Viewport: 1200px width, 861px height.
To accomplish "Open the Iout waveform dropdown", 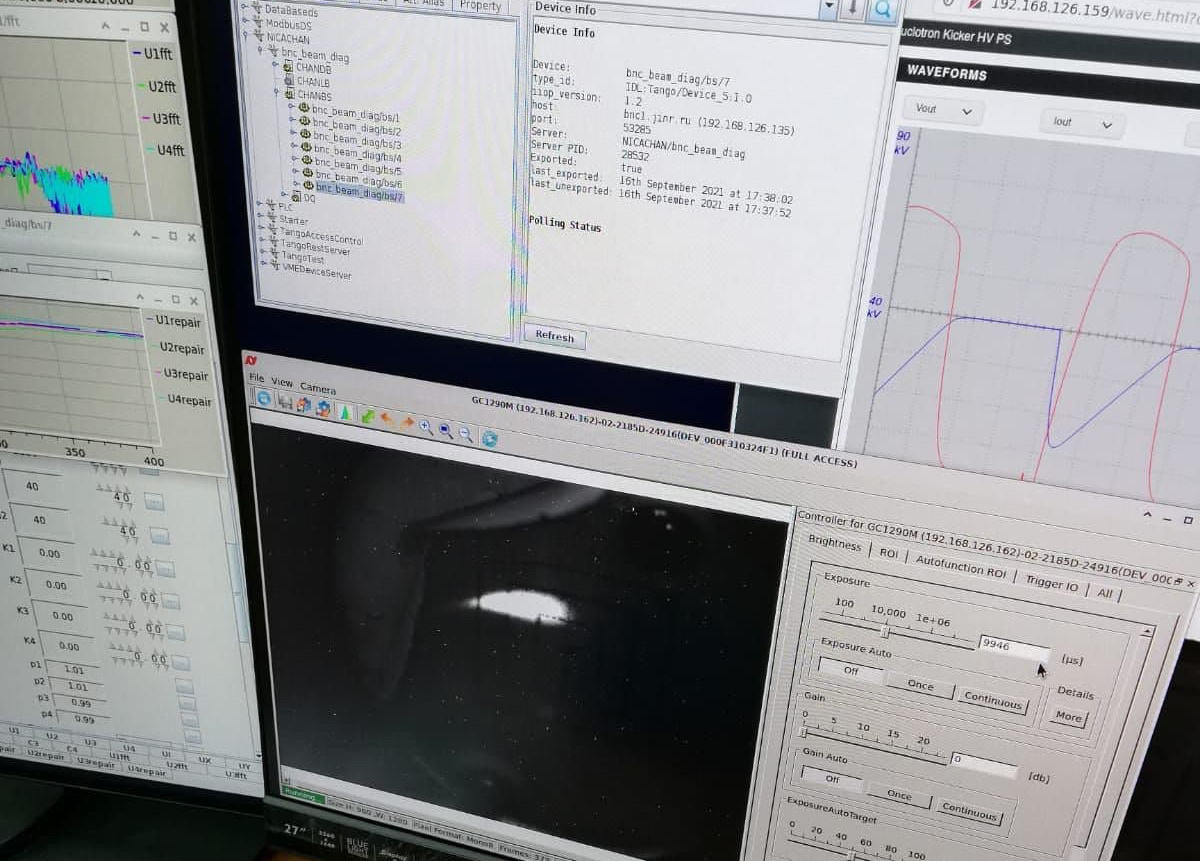I will coord(1082,123).
